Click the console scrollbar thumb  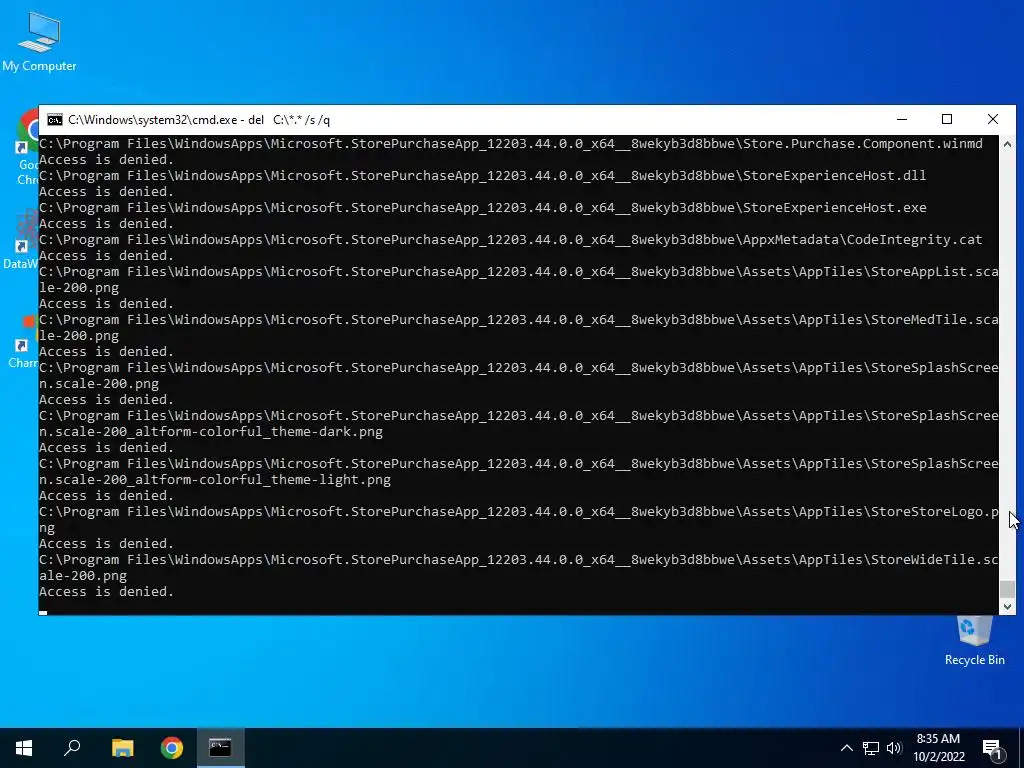[1007, 589]
